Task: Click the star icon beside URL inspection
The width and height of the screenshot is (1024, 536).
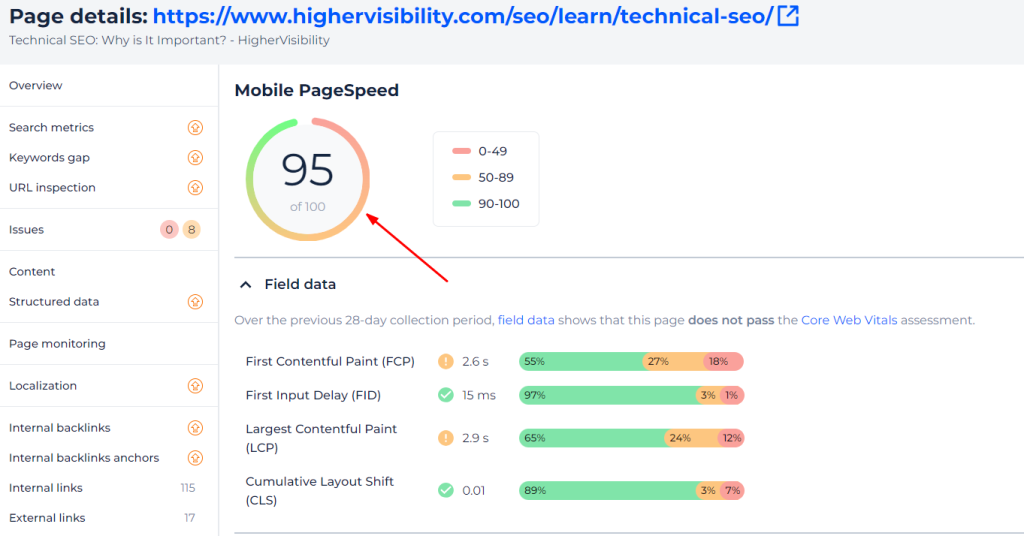Action: [x=195, y=188]
